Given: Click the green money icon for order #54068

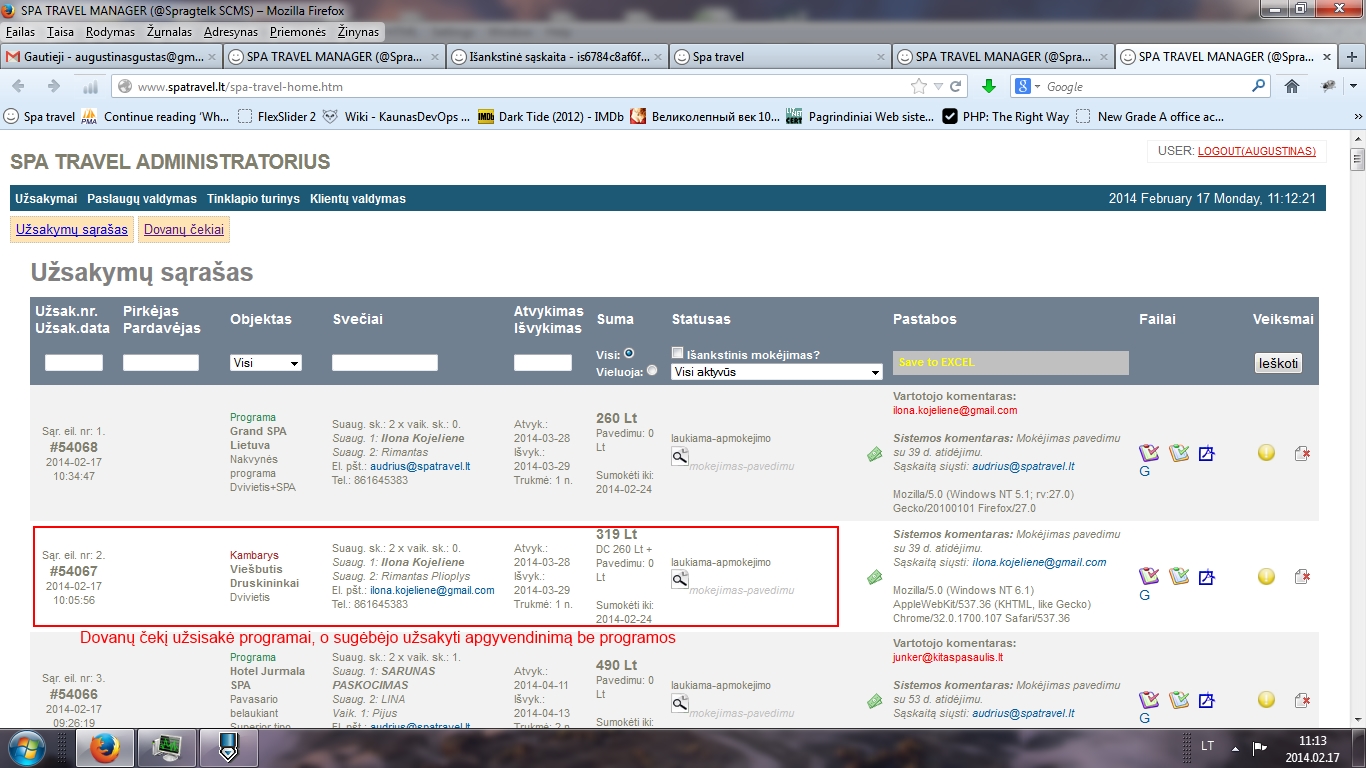Looking at the screenshot, I should pyautogui.click(x=875, y=454).
